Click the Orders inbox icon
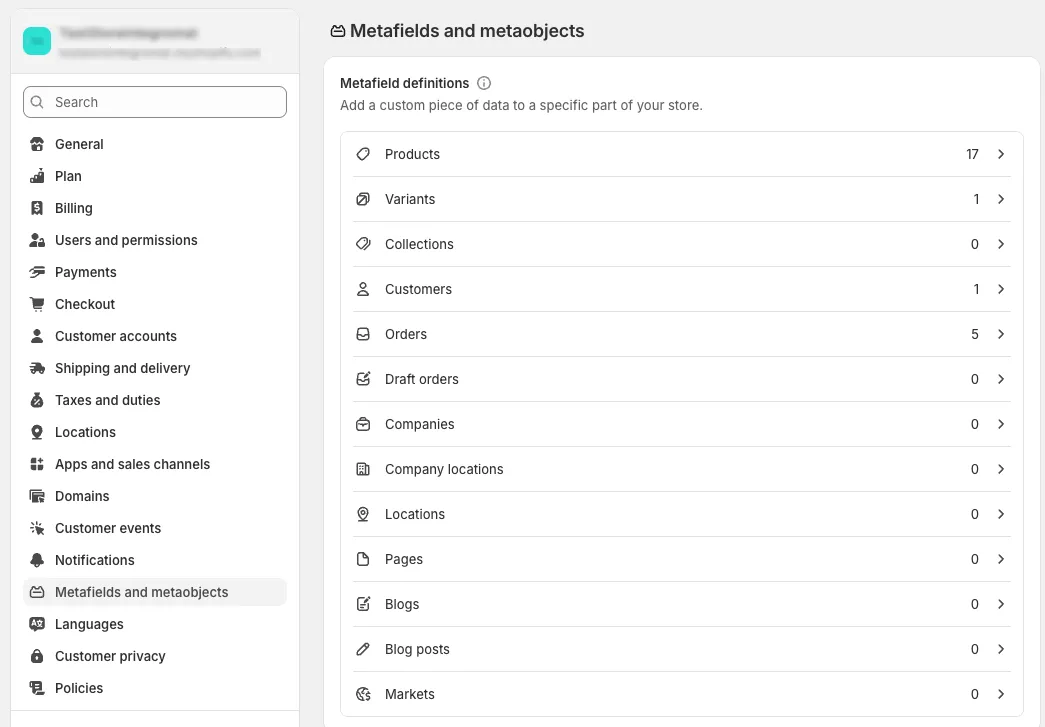The width and height of the screenshot is (1045, 727). click(363, 334)
